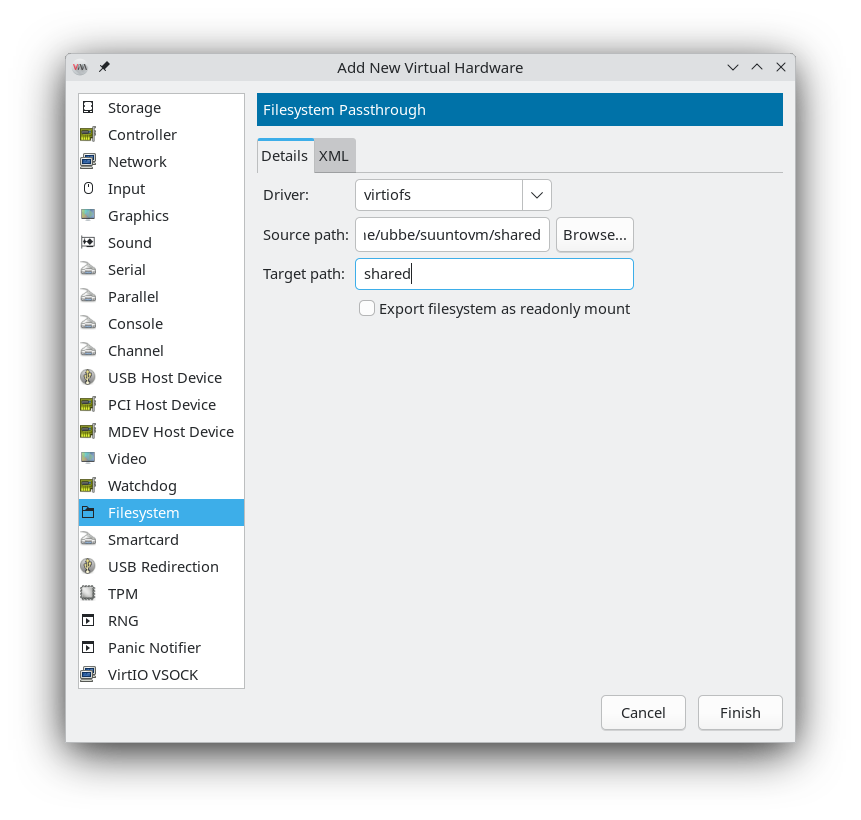Enable Export filesystem as readonly mount
Screen dimensions: 861x820
pyautogui.click(x=367, y=309)
